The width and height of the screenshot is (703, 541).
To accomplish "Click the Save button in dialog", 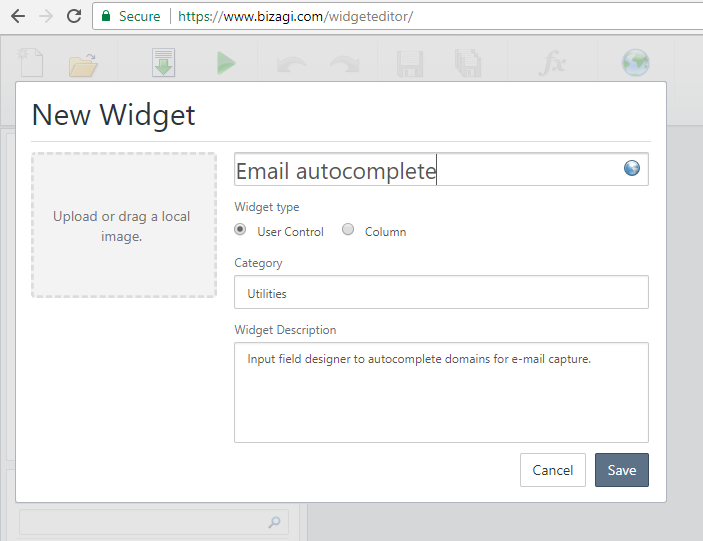I will pyautogui.click(x=622, y=470).
